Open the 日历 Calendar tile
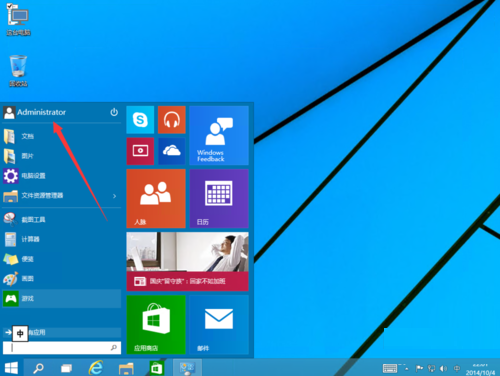 219,198
